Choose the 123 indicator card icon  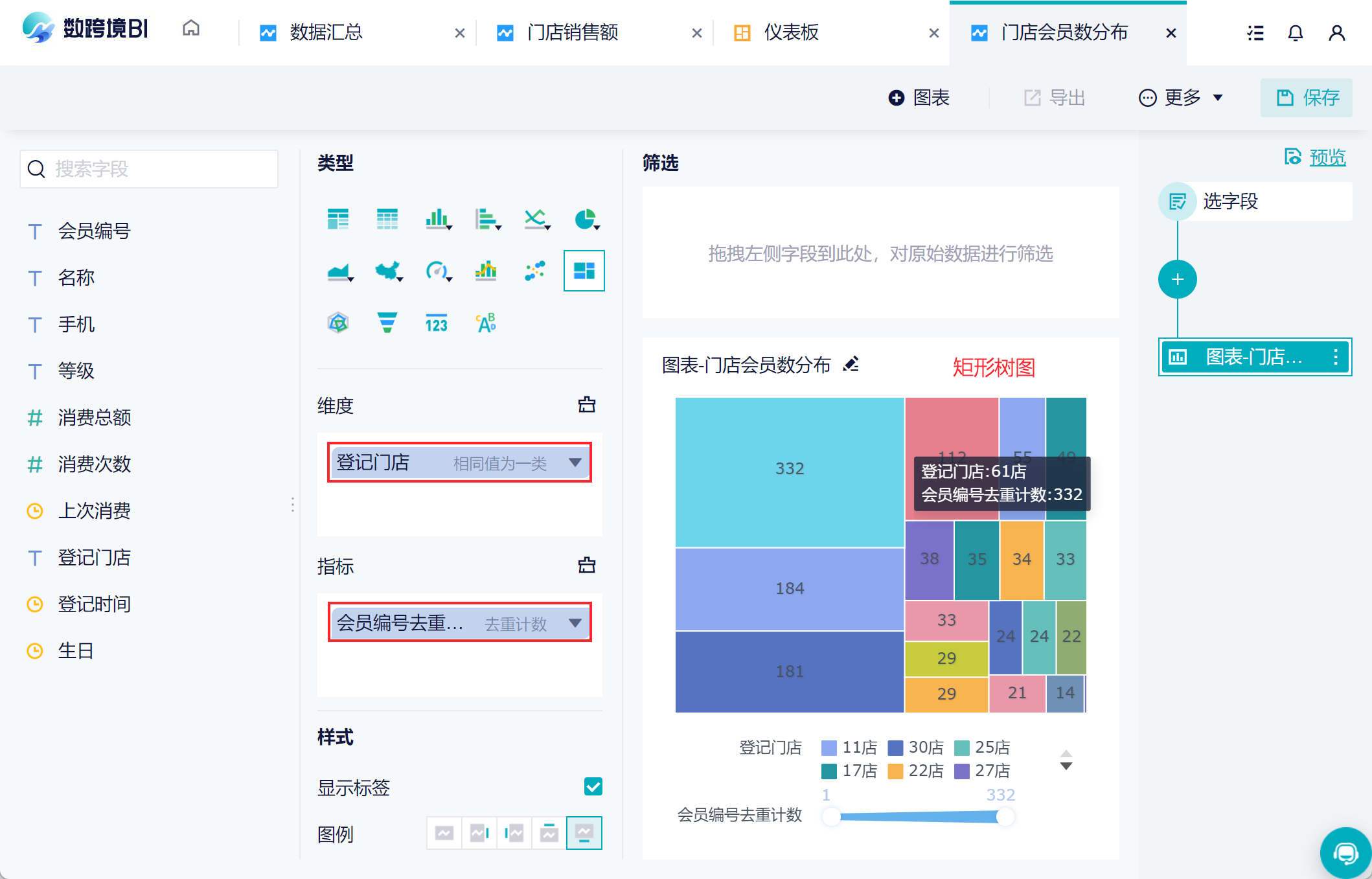pos(437,322)
